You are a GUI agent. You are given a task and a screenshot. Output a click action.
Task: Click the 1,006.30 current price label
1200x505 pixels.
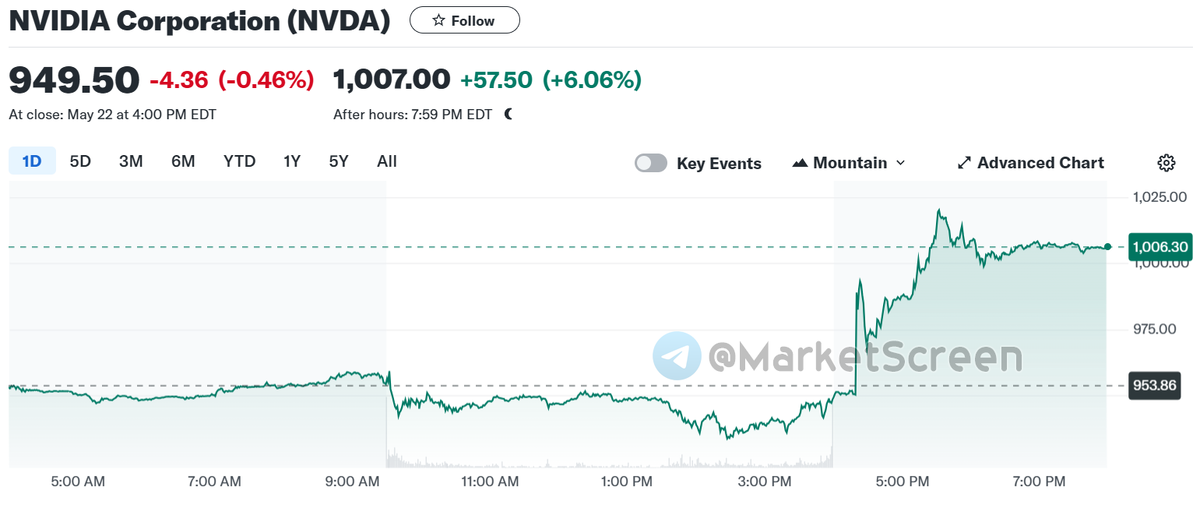1160,247
